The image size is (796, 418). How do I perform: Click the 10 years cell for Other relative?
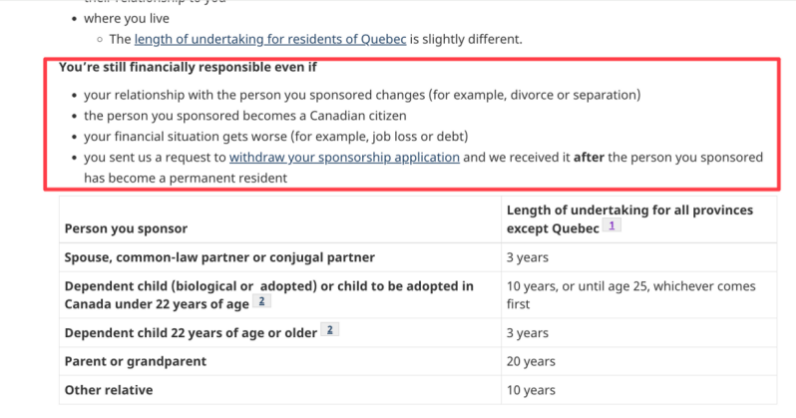pos(530,390)
